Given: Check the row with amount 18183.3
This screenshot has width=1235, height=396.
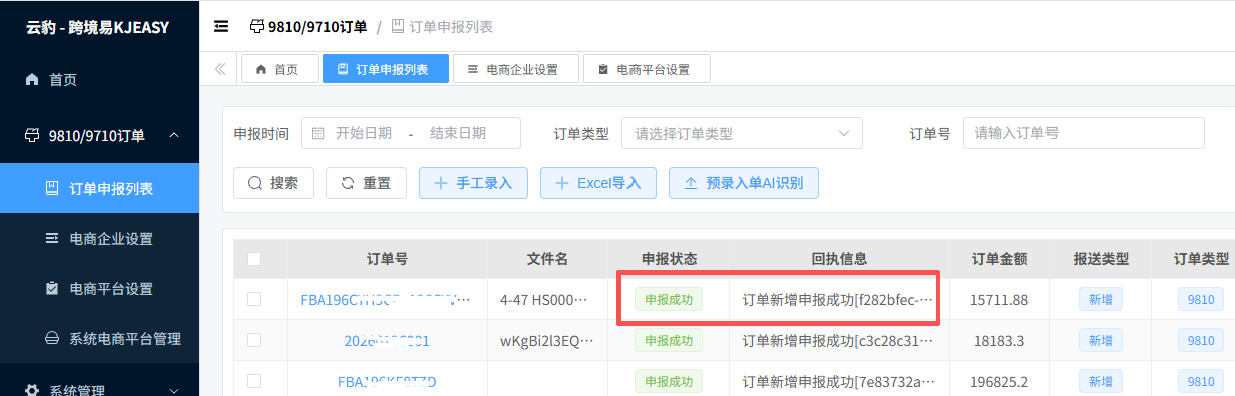Looking at the screenshot, I should tap(254, 340).
